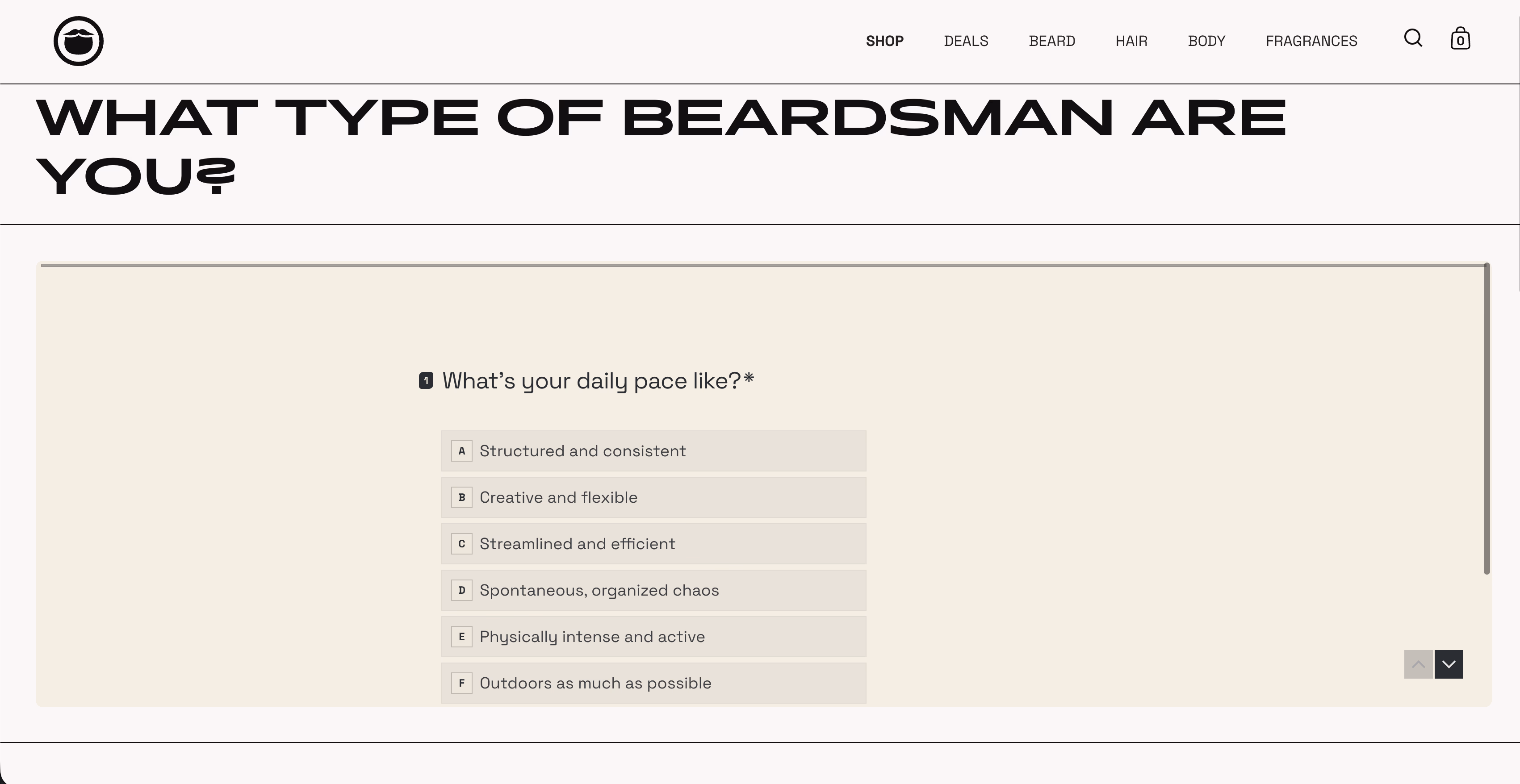
Task: Select option A Structured and consistent
Action: tap(653, 450)
